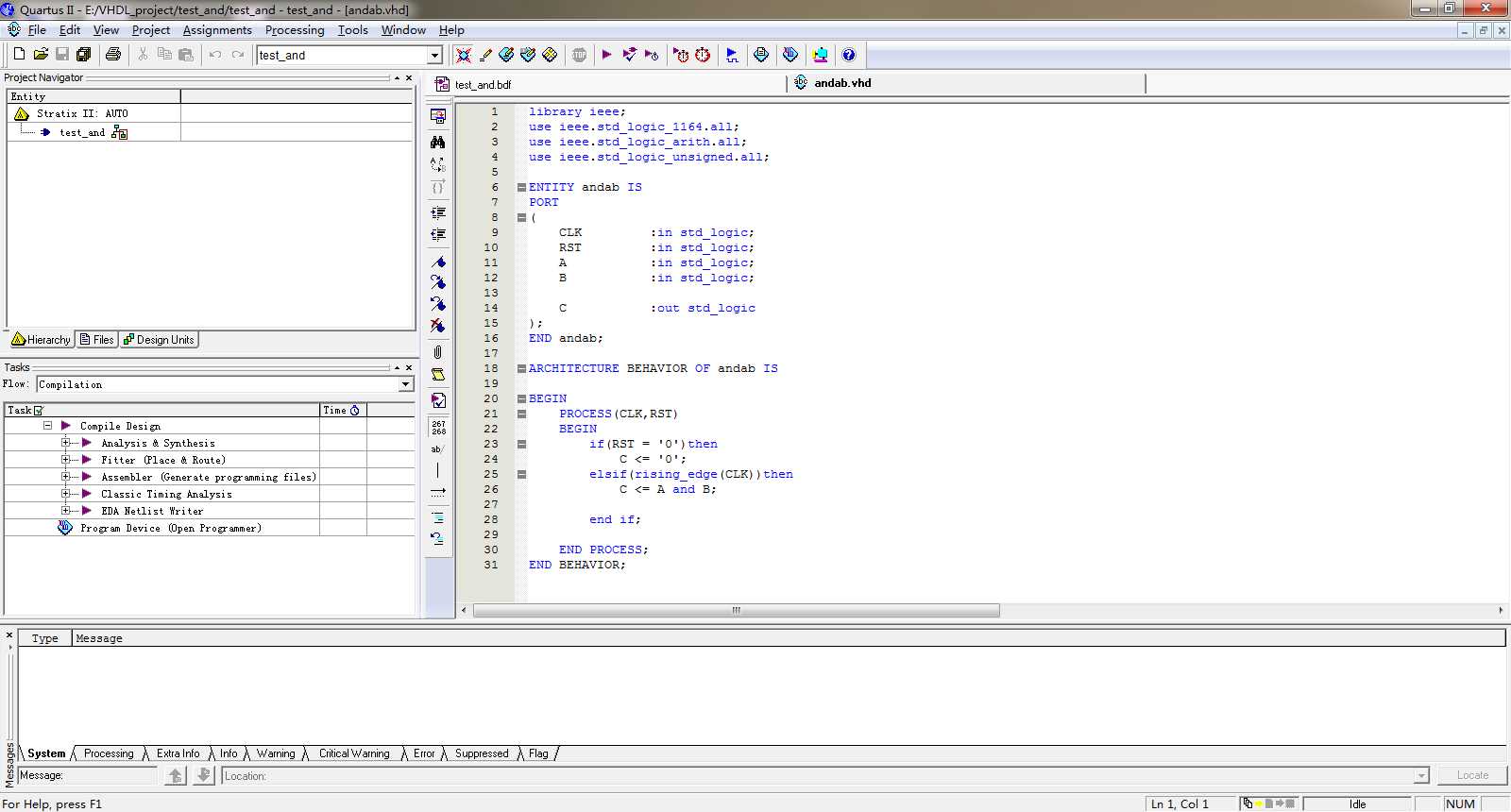Click the Locate button
Viewport: 1511px width, 812px height.
(x=1472, y=775)
